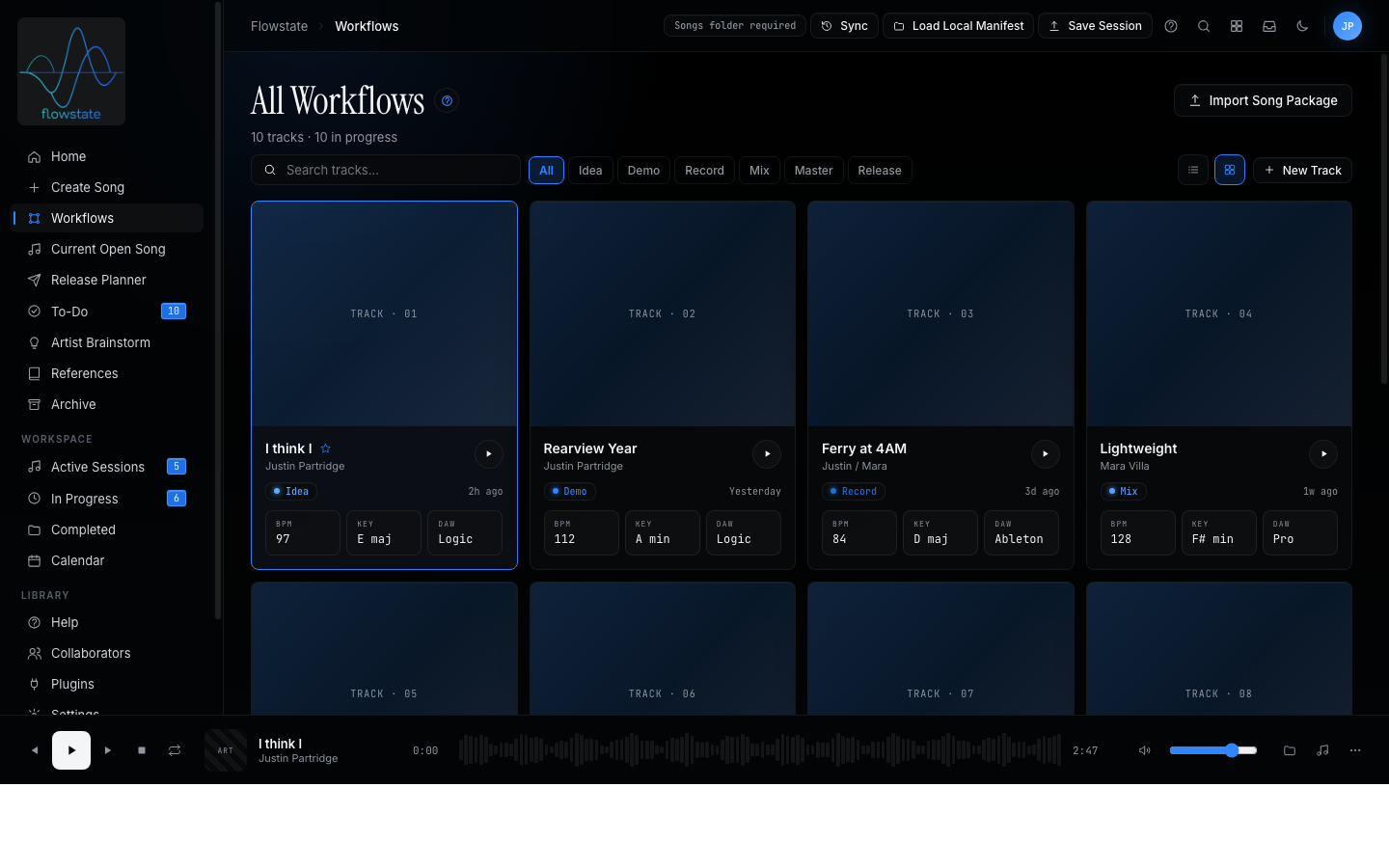Click Save Session button
Screen dimensions: 1389x868
click(1095, 26)
